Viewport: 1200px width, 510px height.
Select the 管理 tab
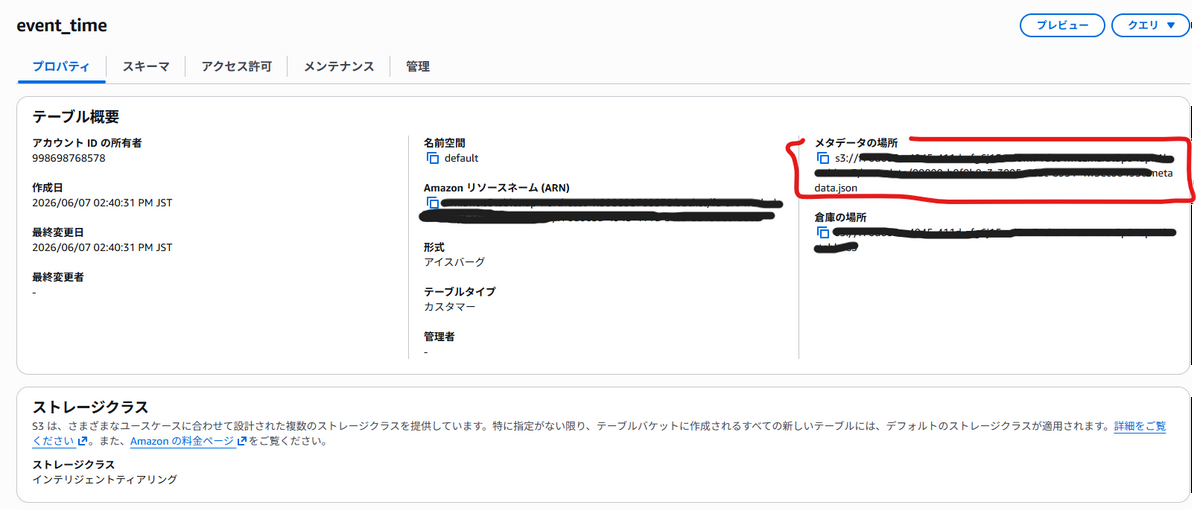[x=418, y=66]
